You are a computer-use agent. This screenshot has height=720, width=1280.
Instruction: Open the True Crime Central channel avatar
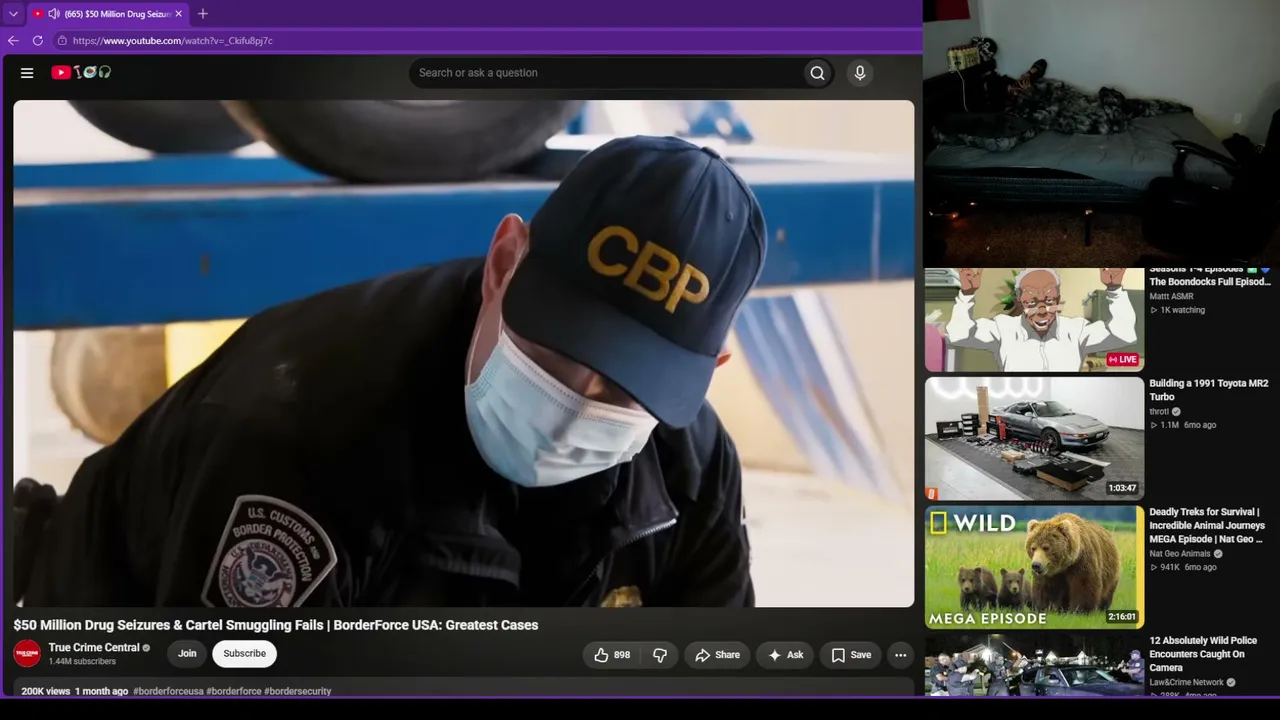point(27,654)
